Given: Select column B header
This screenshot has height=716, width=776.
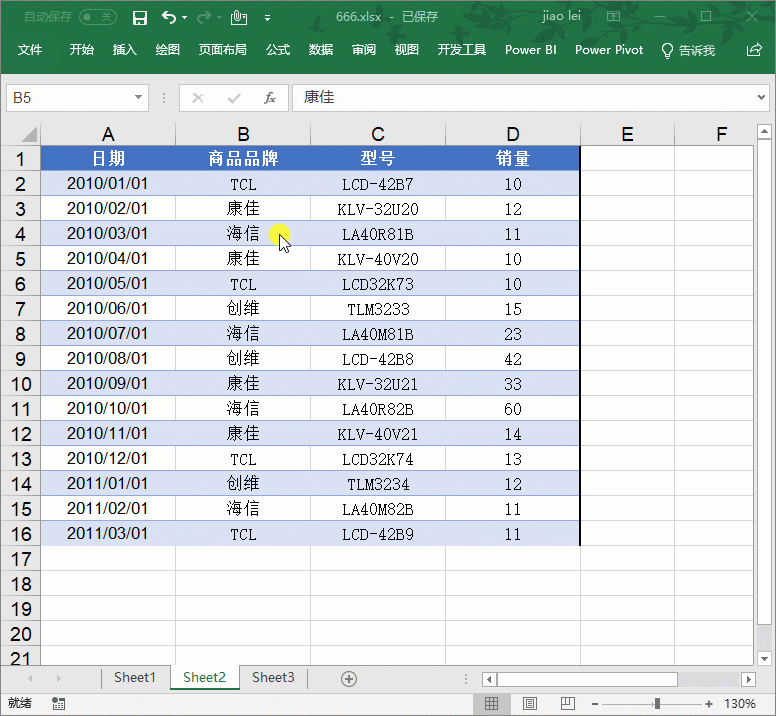Looking at the screenshot, I should 243,134.
